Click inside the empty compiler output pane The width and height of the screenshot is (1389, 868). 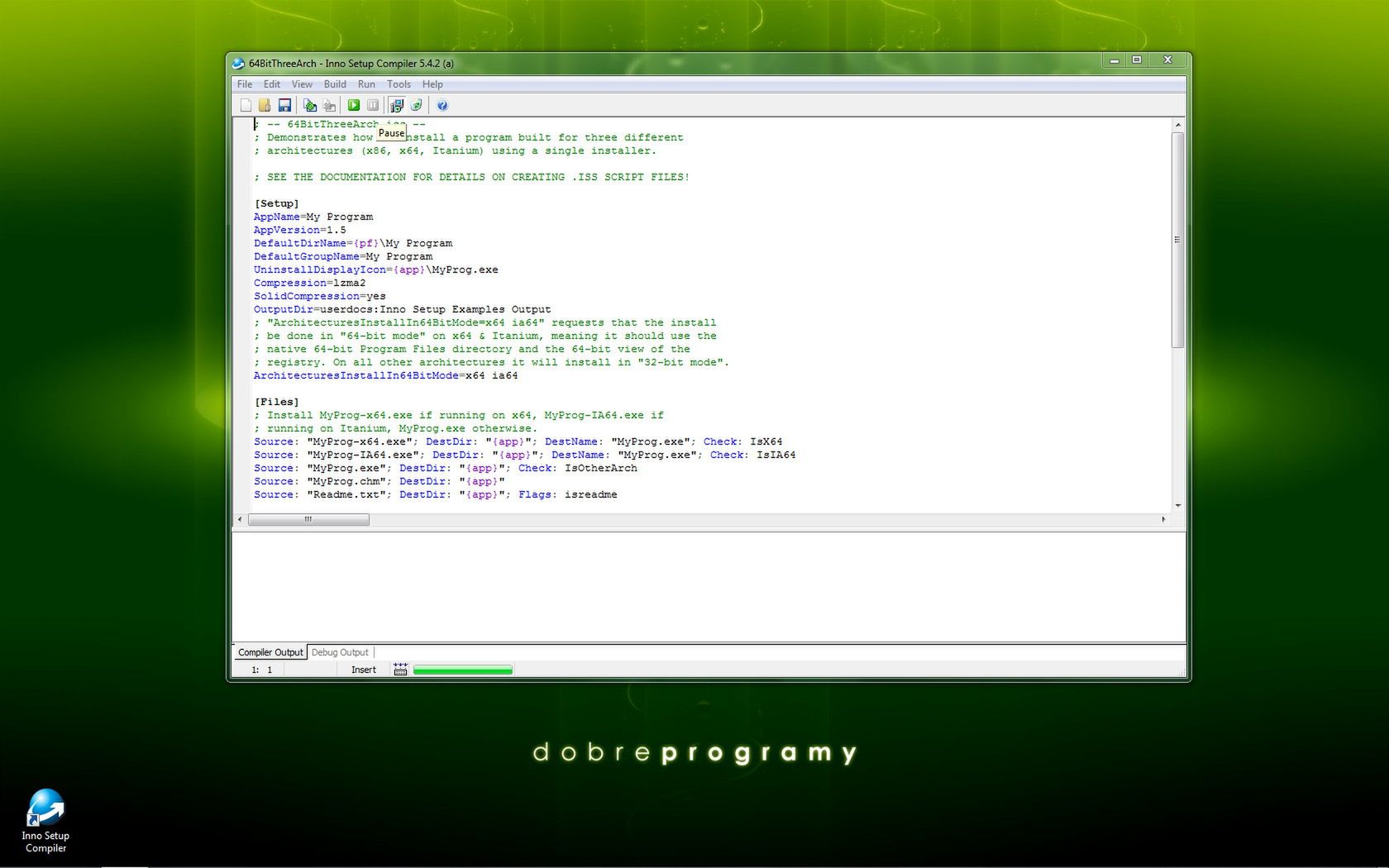click(x=709, y=587)
